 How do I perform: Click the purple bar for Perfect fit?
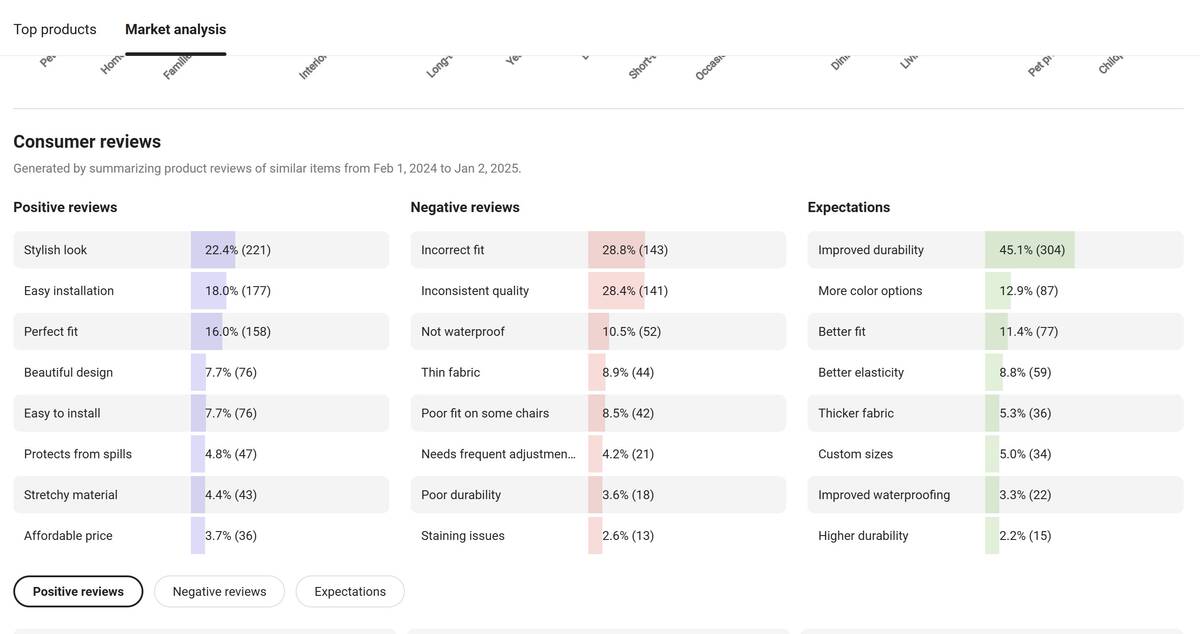coord(206,331)
